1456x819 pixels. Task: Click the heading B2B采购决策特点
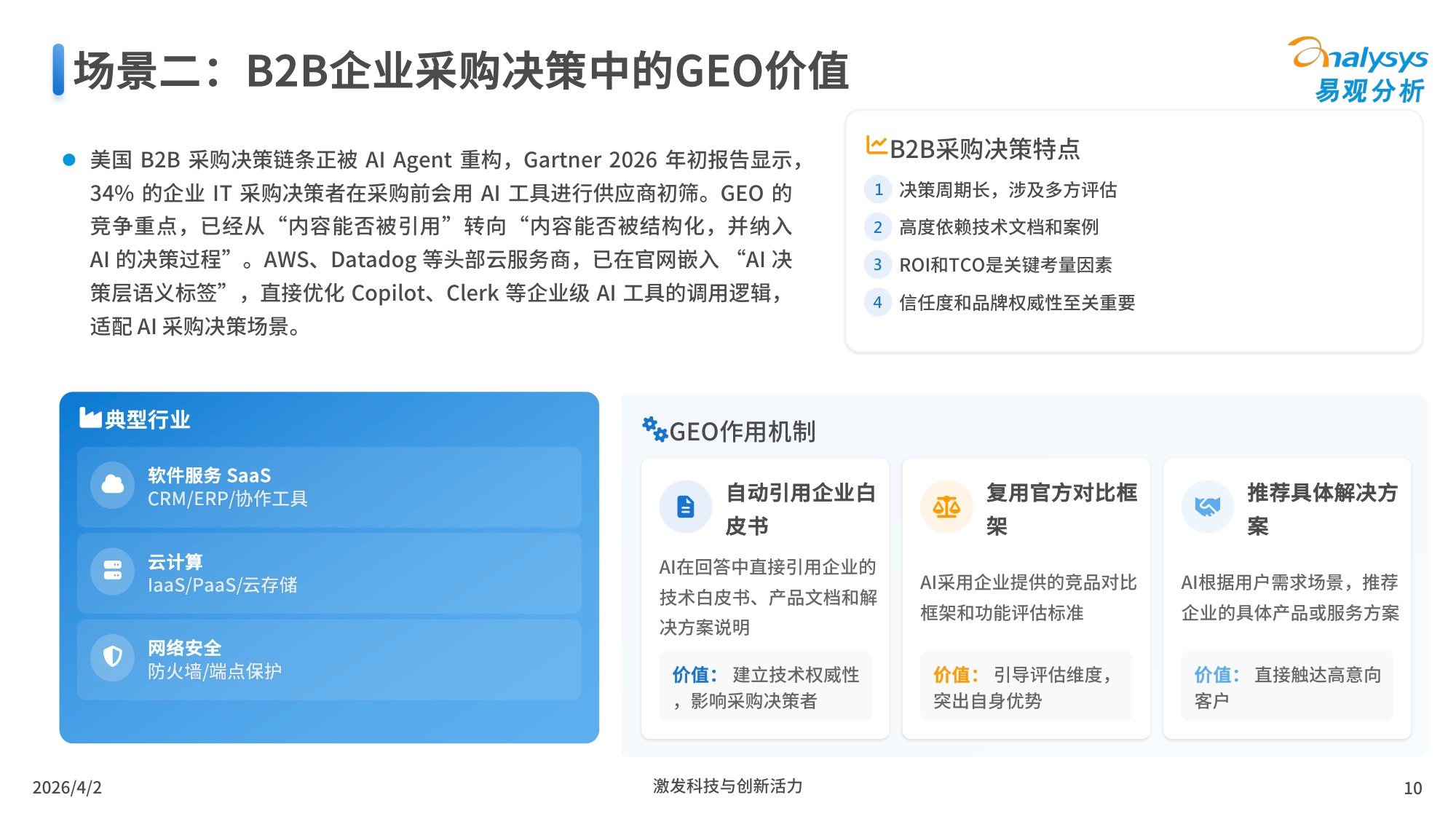[x=985, y=149]
